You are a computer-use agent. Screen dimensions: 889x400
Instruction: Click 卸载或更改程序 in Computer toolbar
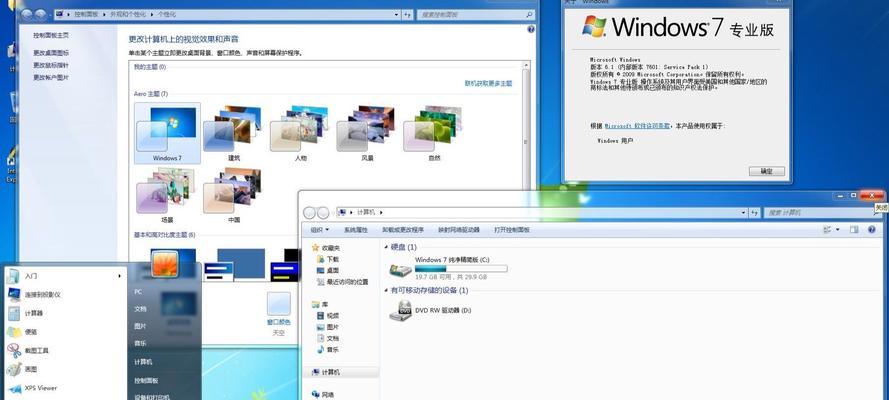click(403, 229)
